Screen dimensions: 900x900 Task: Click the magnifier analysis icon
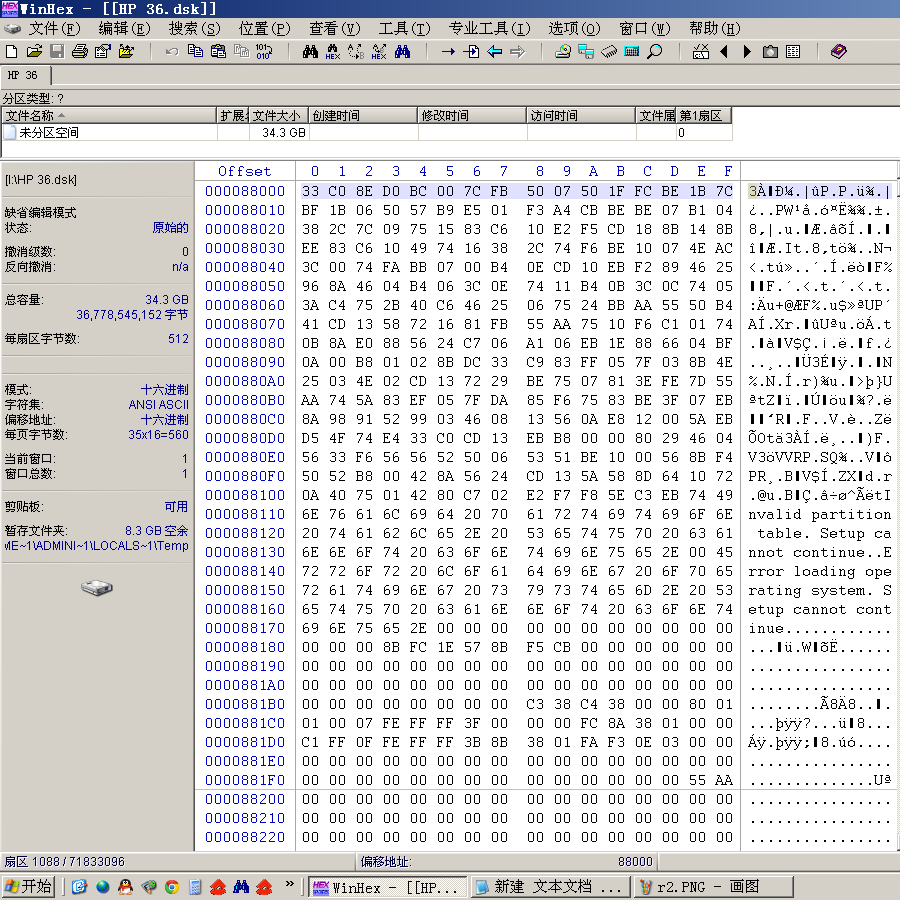(654, 52)
